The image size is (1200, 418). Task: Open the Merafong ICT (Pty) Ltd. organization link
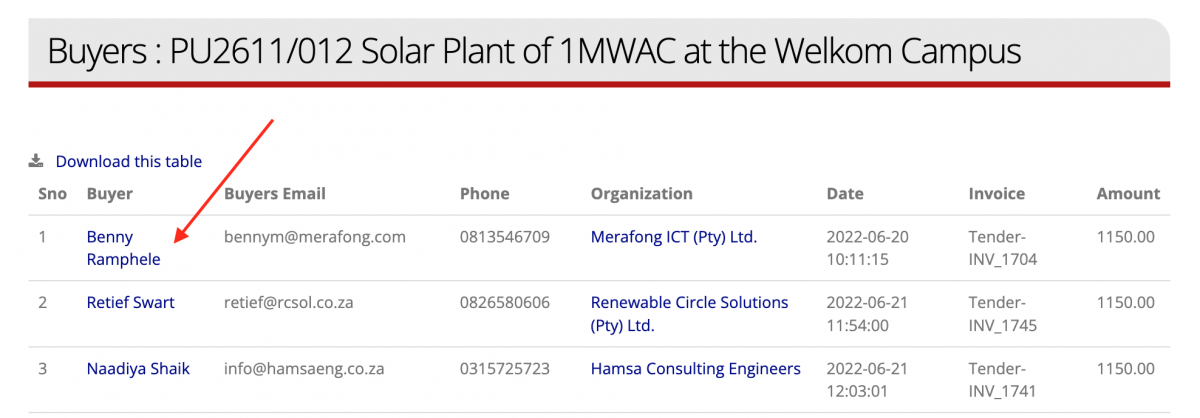[673, 237]
